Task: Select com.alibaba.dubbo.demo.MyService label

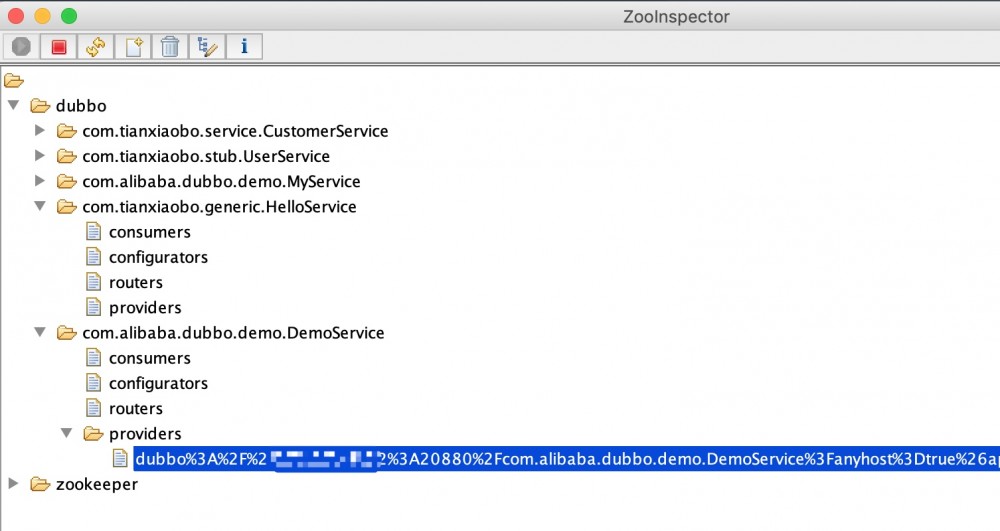Action: (x=221, y=182)
